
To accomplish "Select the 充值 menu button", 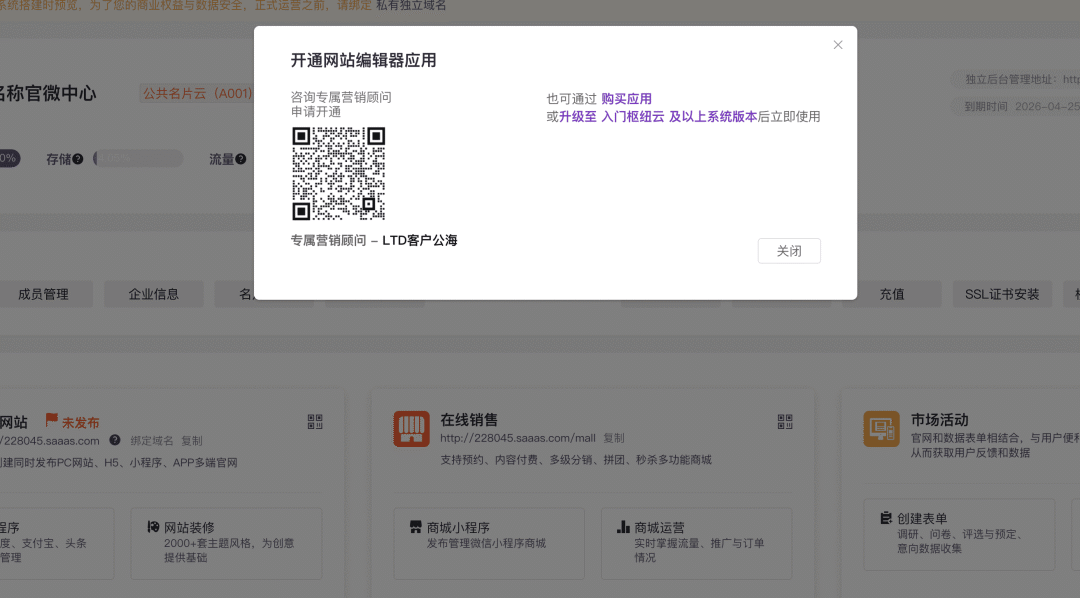I will (891, 294).
